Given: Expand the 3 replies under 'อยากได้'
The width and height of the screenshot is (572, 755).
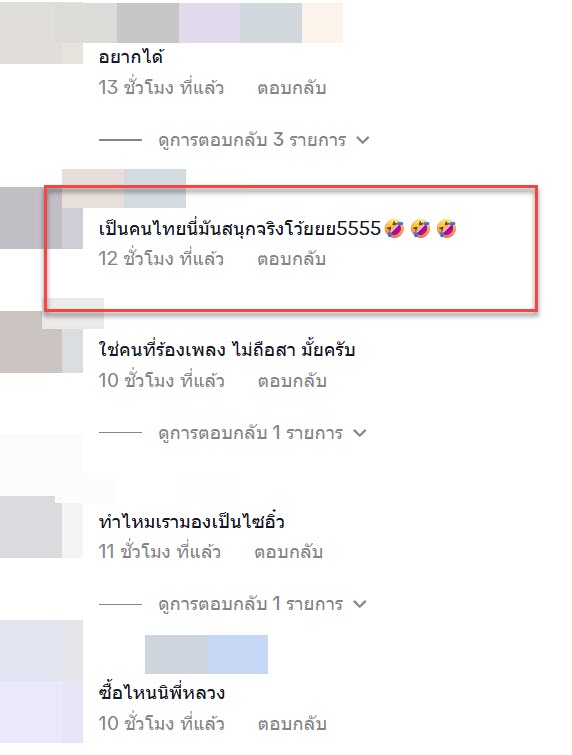Looking at the screenshot, I should [x=252, y=140].
